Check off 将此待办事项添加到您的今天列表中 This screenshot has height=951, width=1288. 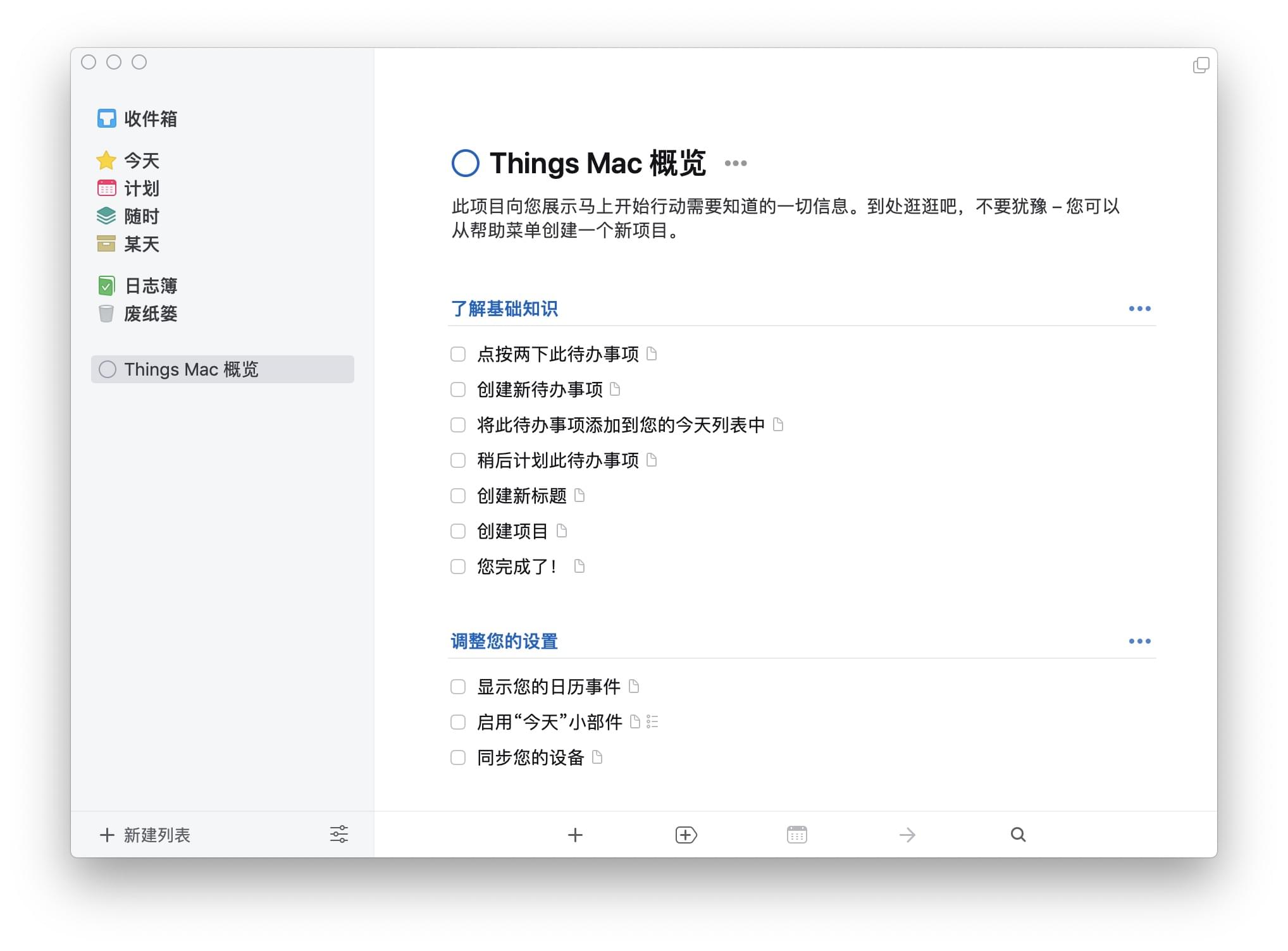point(458,425)
